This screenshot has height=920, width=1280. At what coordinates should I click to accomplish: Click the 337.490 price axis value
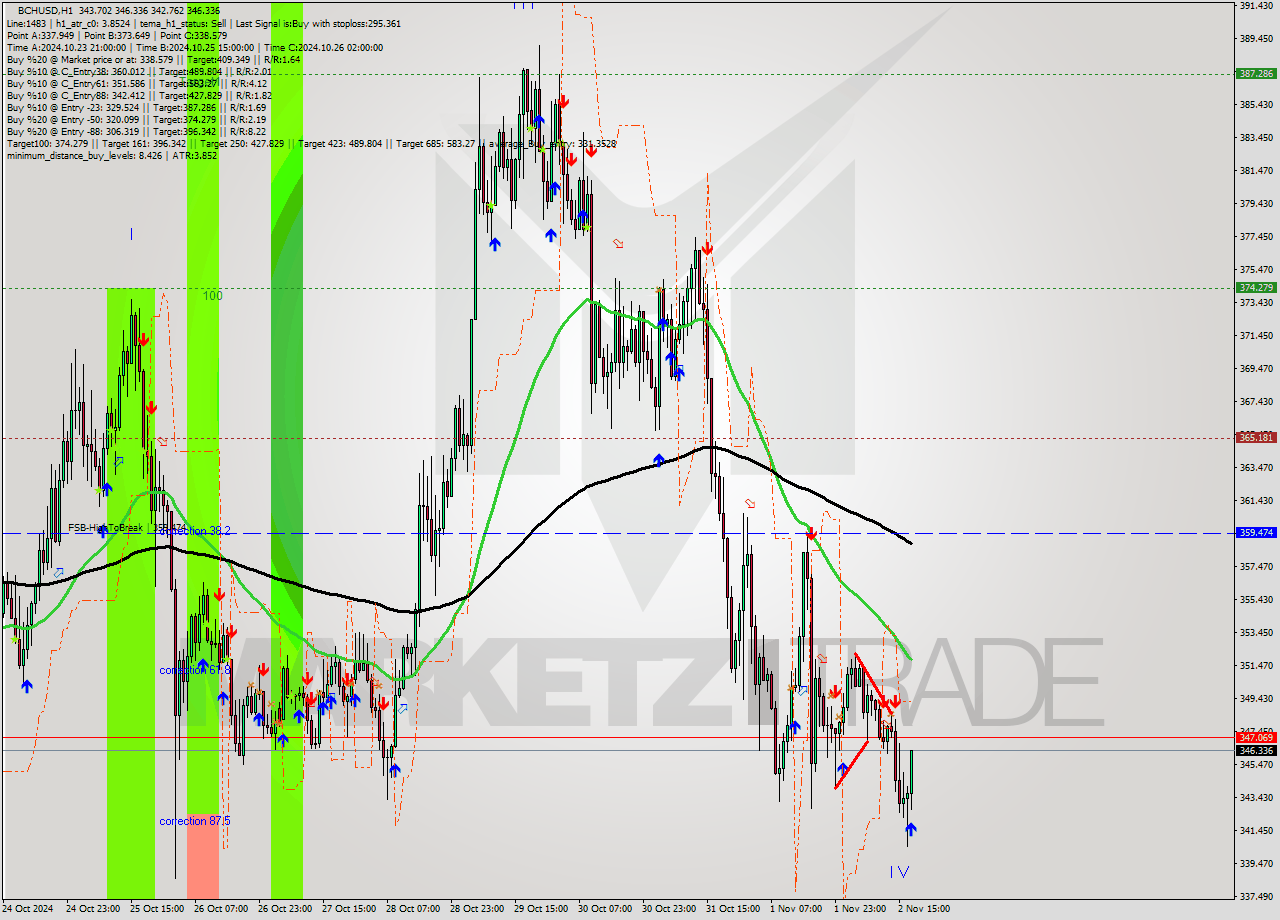pyautogui.click(x=1255, y=896)
